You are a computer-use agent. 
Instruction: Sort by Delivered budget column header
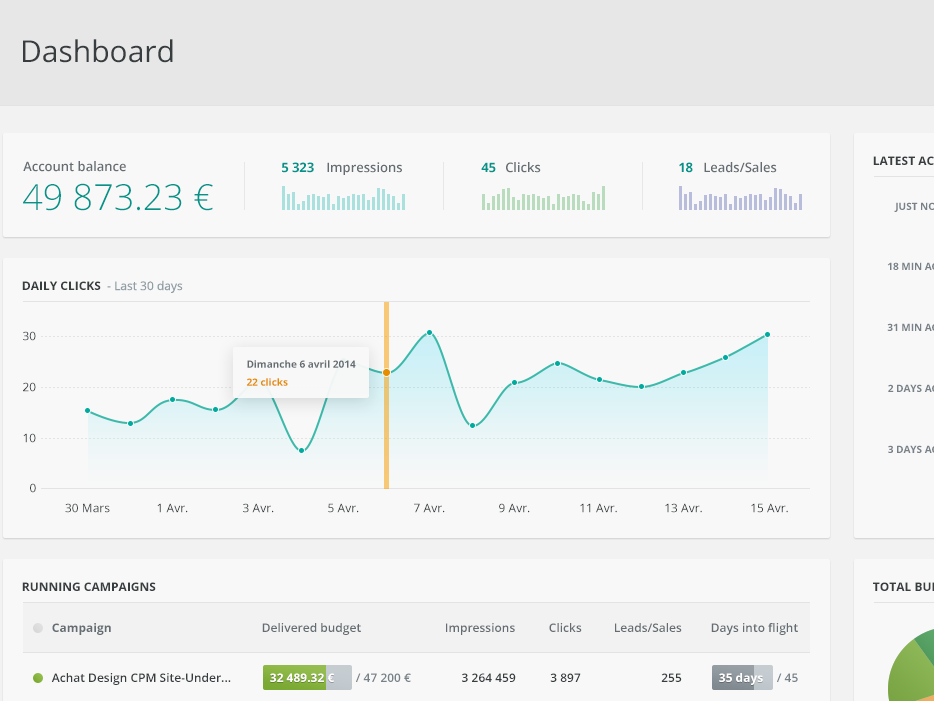coord(312,628)
